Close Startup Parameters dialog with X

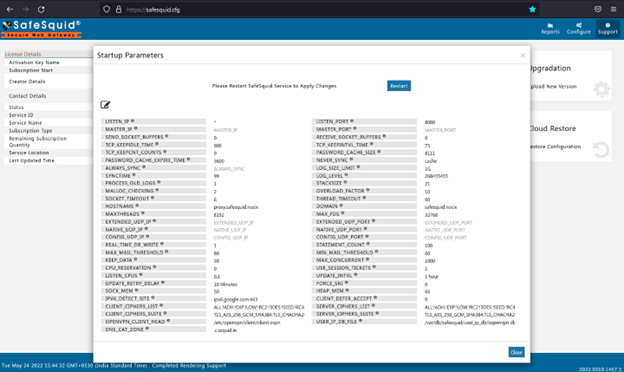523,55
